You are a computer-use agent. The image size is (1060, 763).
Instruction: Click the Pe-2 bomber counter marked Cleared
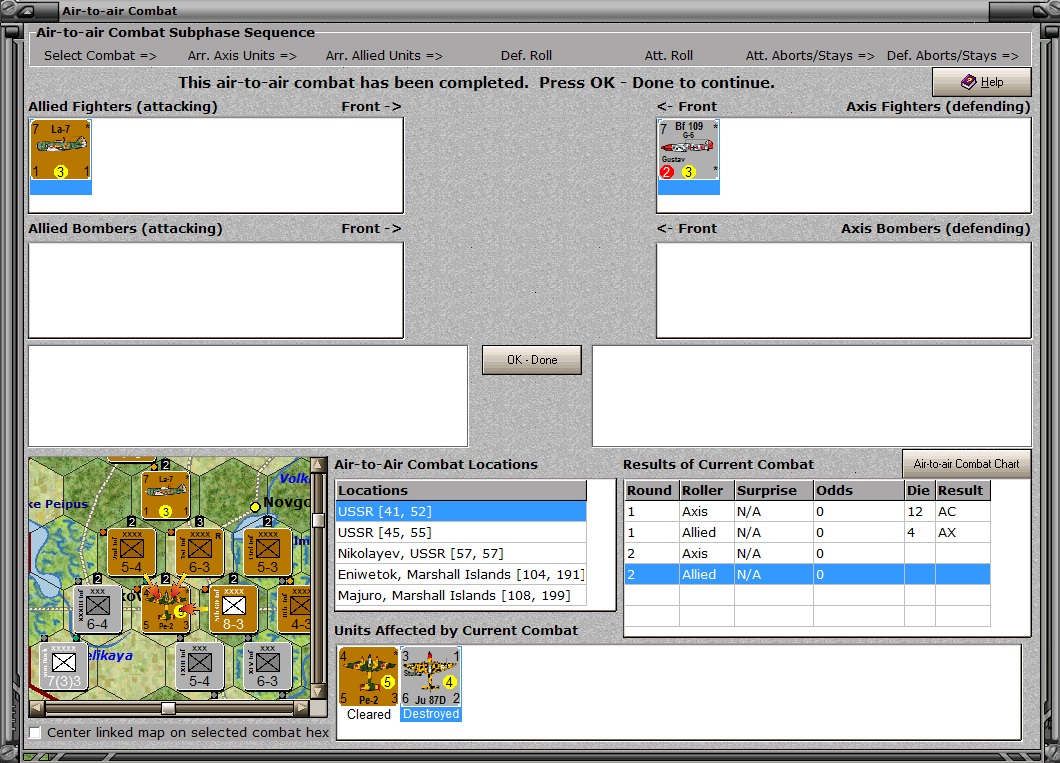click(x=368, y=676)
